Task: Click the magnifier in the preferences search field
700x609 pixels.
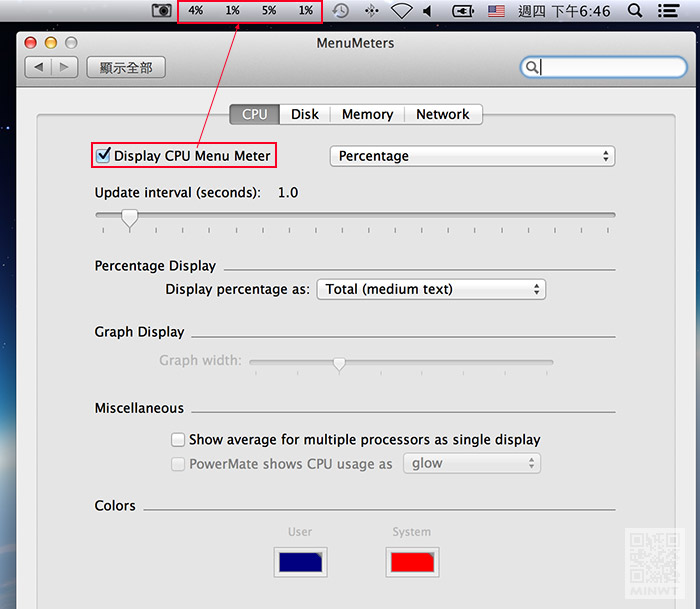Action: [x=531, y=67]
